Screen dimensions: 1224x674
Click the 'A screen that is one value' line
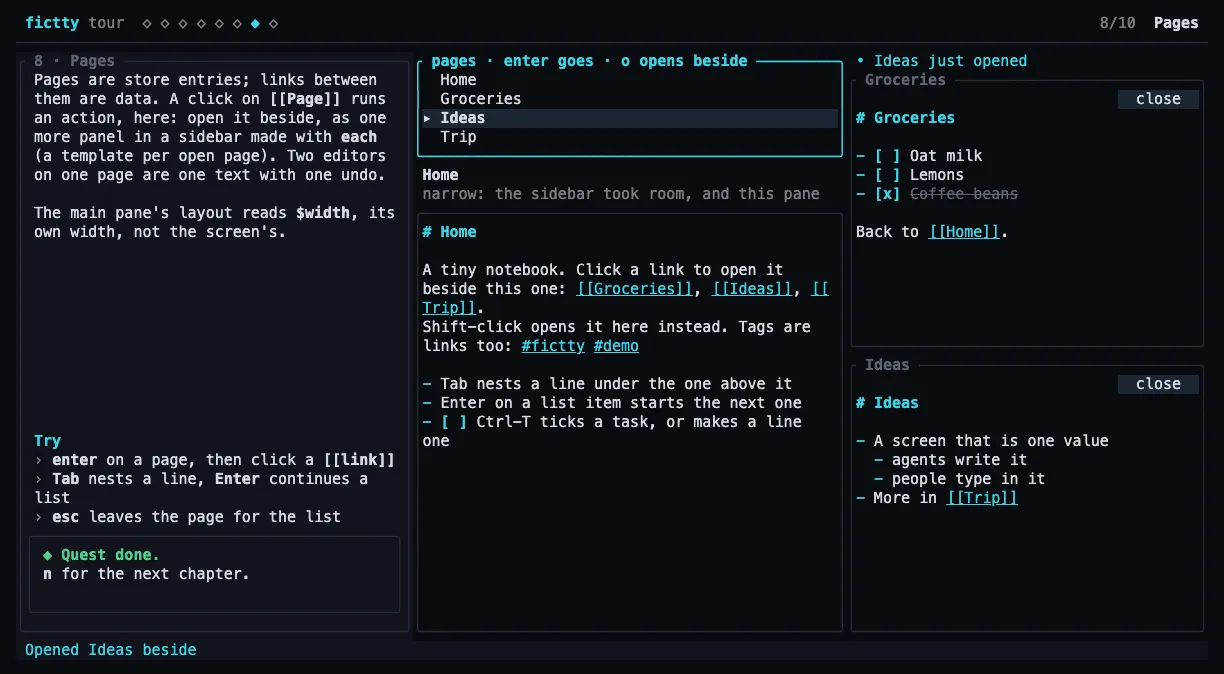point(982,441)
